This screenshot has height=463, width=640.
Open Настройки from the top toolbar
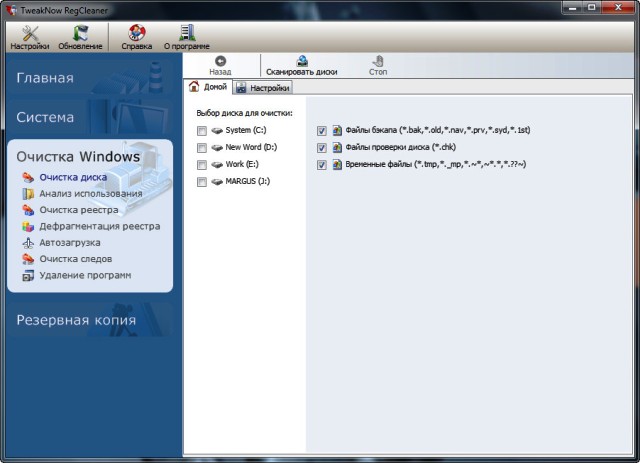[30, 38]
